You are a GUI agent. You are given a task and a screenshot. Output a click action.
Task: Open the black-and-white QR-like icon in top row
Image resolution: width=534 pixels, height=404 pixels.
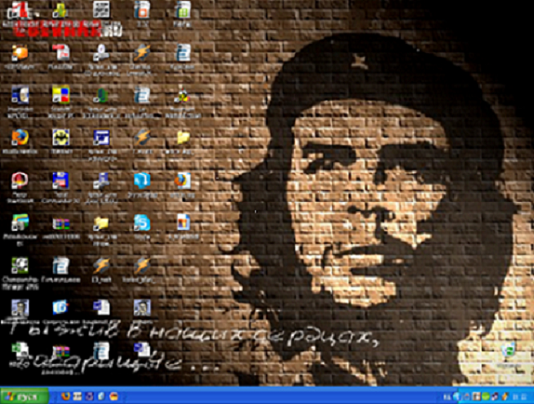point(101,10)
